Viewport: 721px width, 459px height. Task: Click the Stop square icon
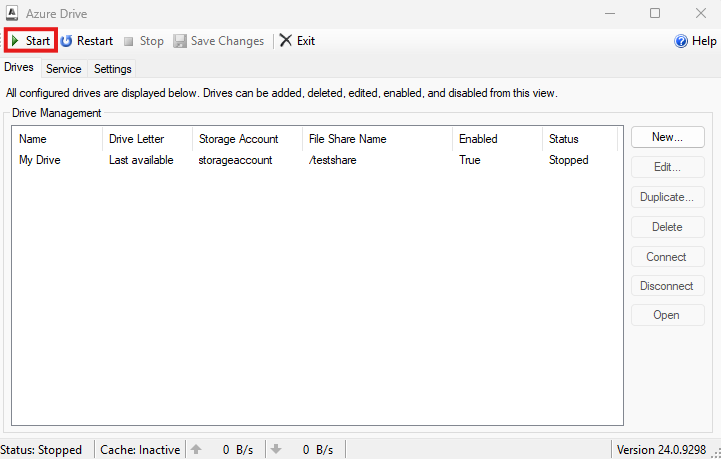tap(129, 41)
